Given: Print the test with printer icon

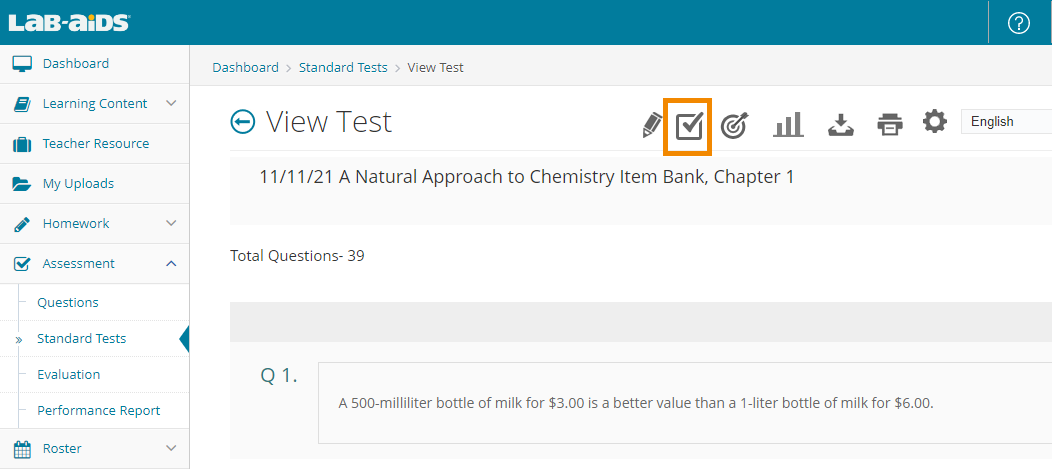Looking at the screenshot, I should (x=889, y=125).
